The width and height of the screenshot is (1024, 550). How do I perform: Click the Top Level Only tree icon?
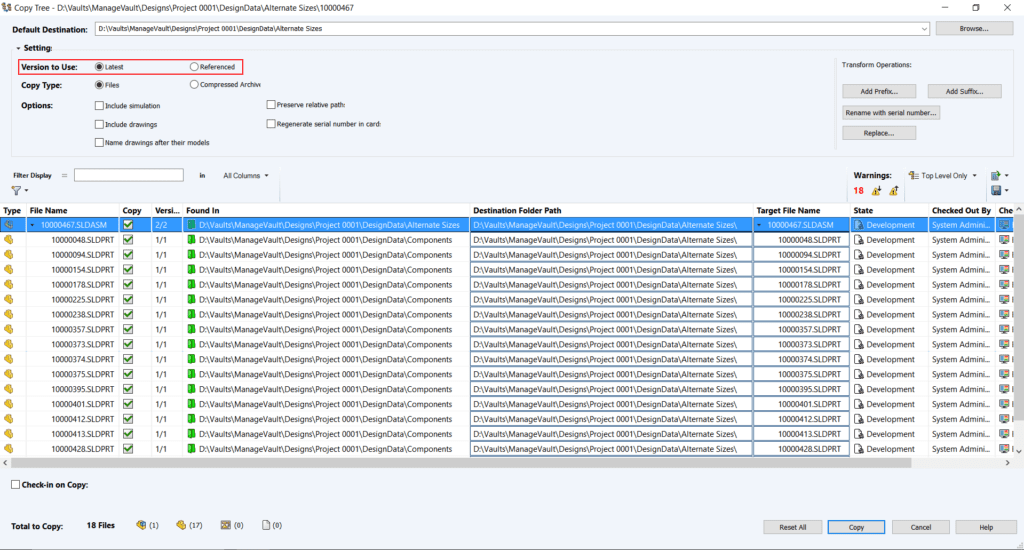(x=913, y=175)
